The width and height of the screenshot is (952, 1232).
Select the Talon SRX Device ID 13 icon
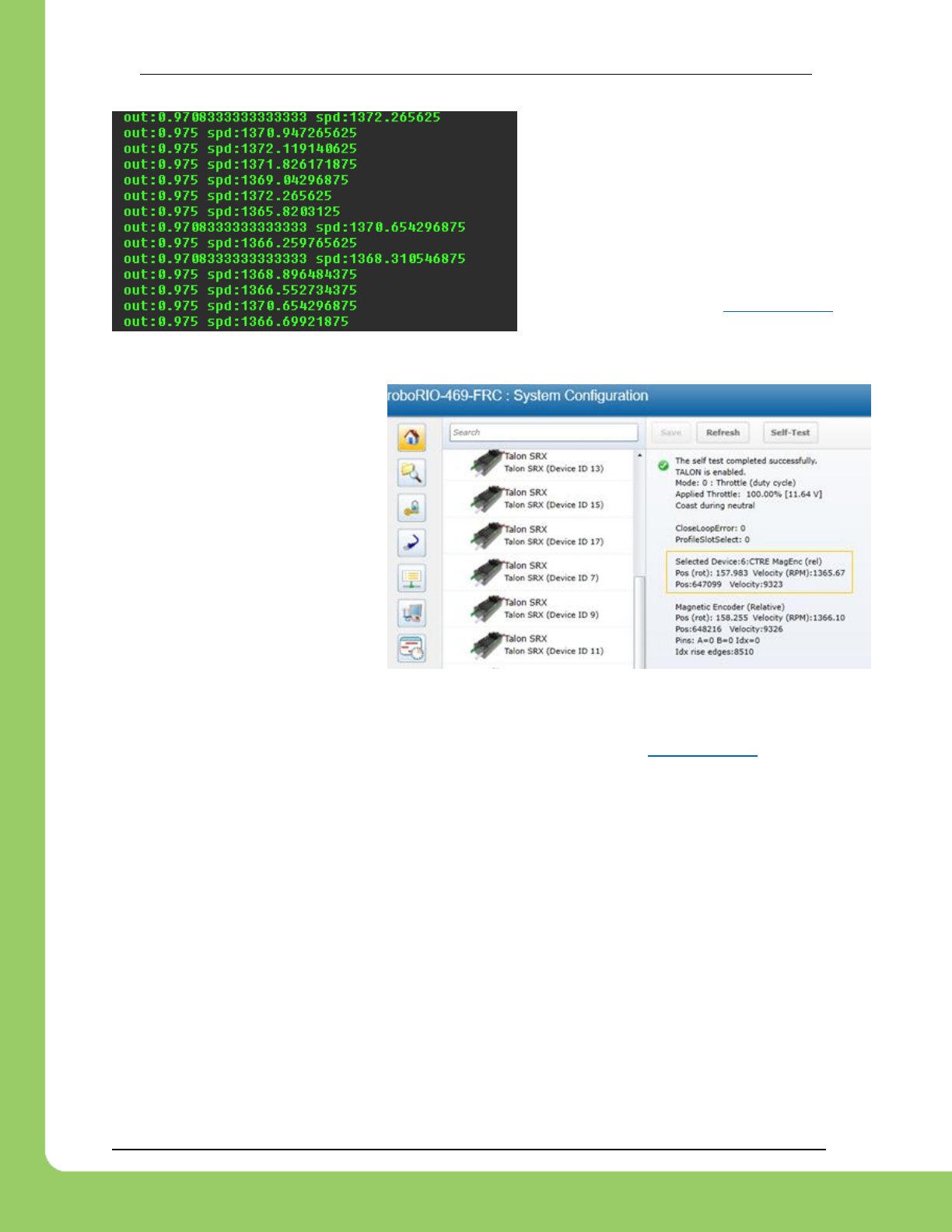[487, 463]
